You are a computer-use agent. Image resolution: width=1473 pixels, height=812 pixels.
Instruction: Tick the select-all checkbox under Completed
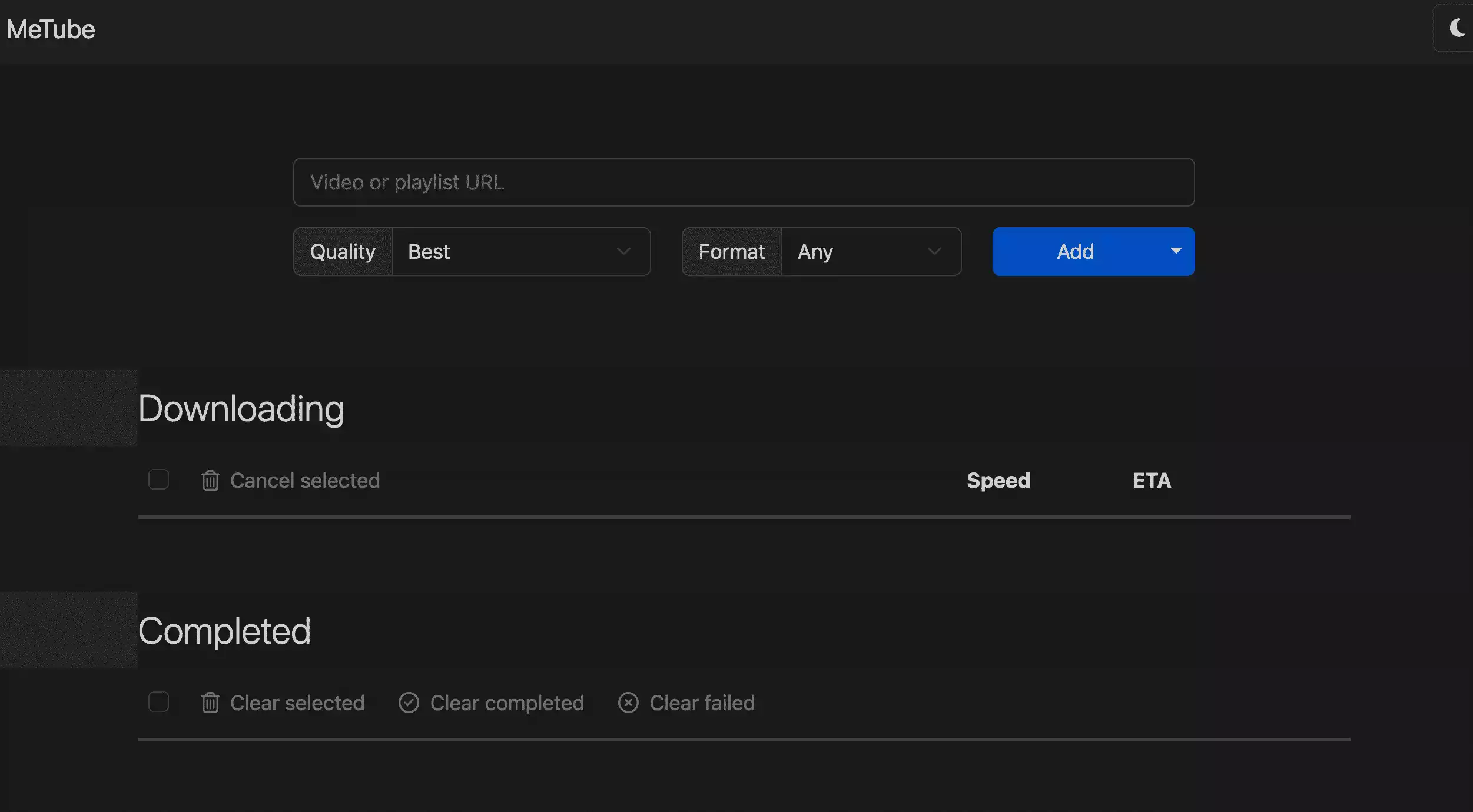[x=158, y=702]
